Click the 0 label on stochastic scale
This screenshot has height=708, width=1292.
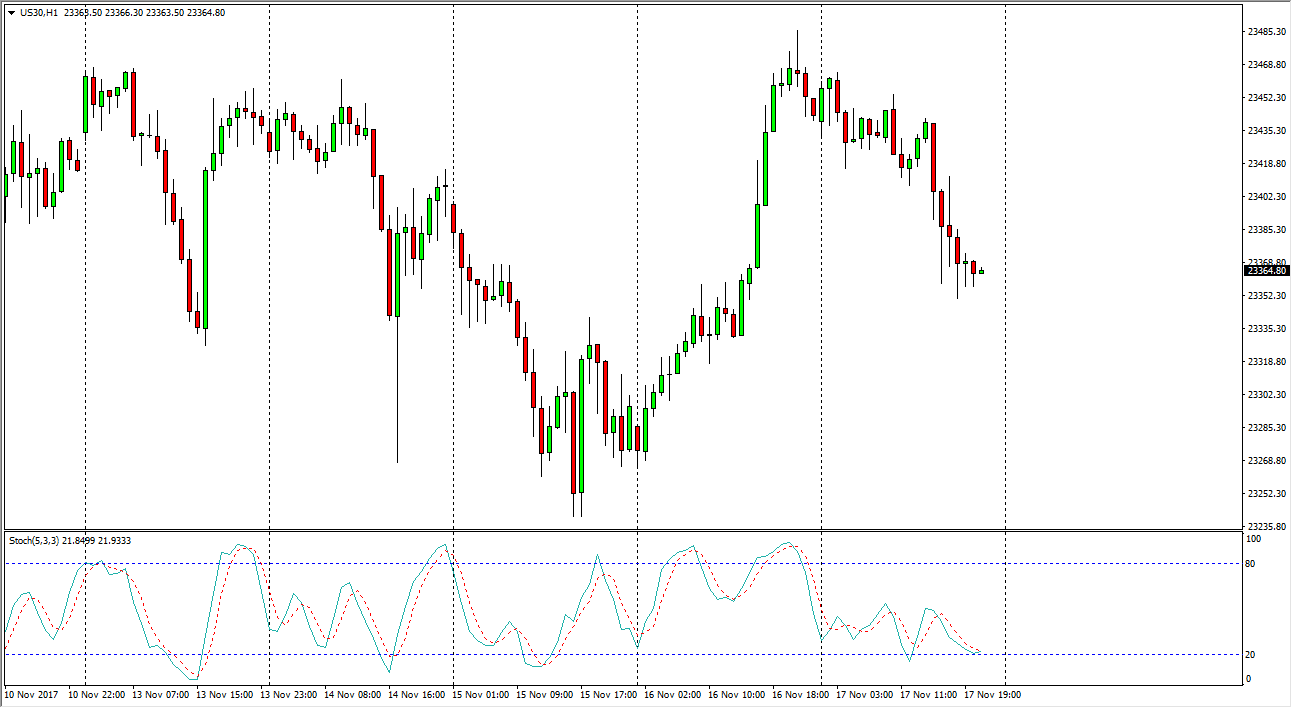point(1249,679)
